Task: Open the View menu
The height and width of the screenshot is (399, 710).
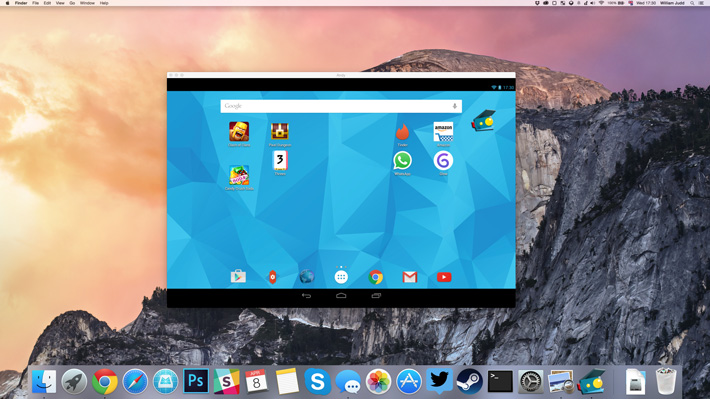Action: (60, 3)
